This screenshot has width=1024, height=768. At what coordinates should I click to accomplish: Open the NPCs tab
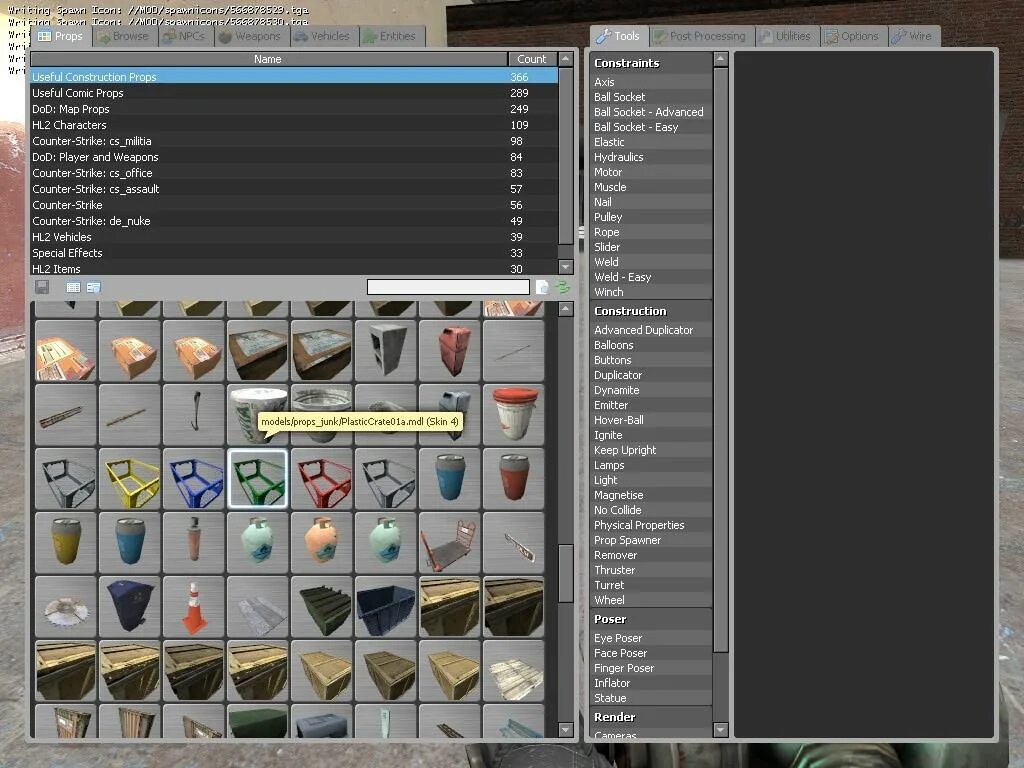click(185, 36)
